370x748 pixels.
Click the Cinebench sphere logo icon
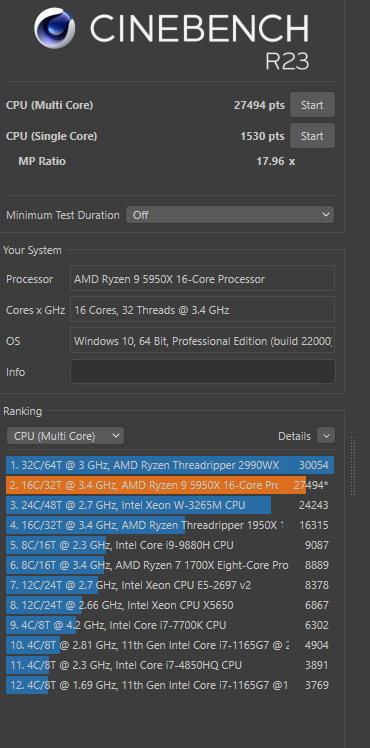[54, 28]
